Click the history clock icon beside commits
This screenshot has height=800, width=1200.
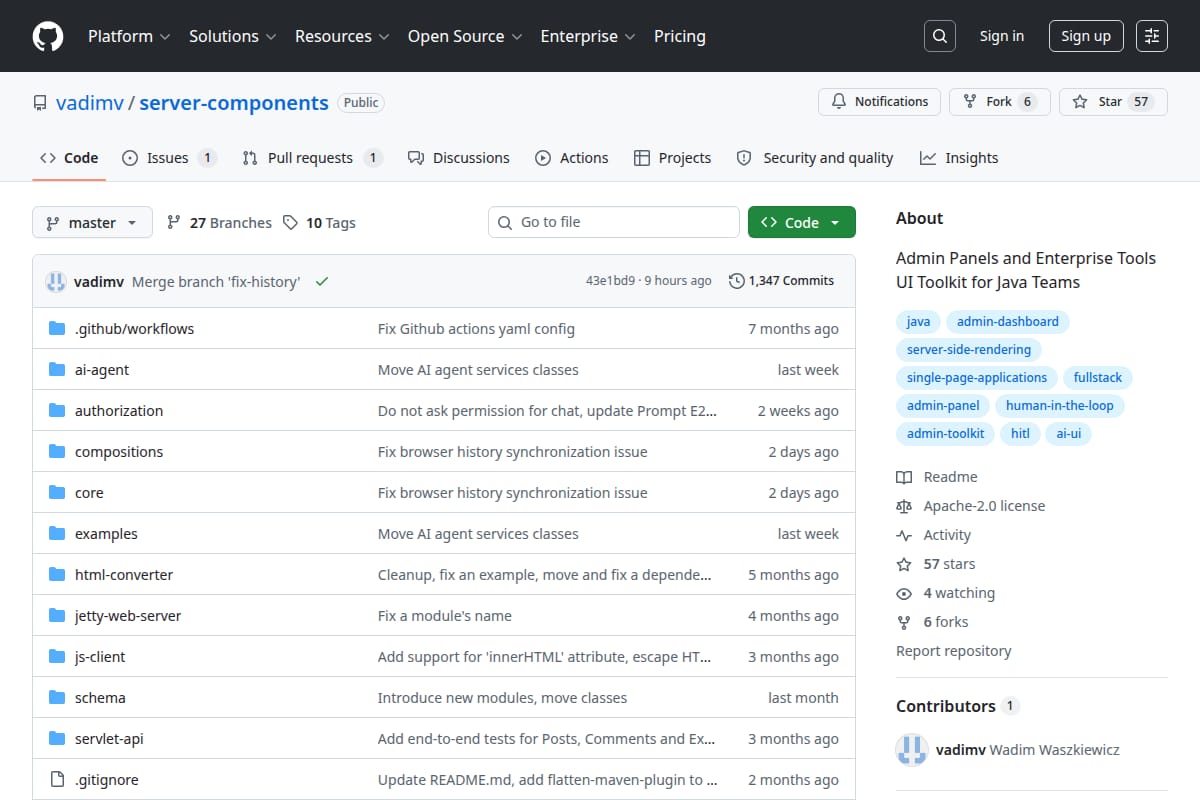coord(737,281)
